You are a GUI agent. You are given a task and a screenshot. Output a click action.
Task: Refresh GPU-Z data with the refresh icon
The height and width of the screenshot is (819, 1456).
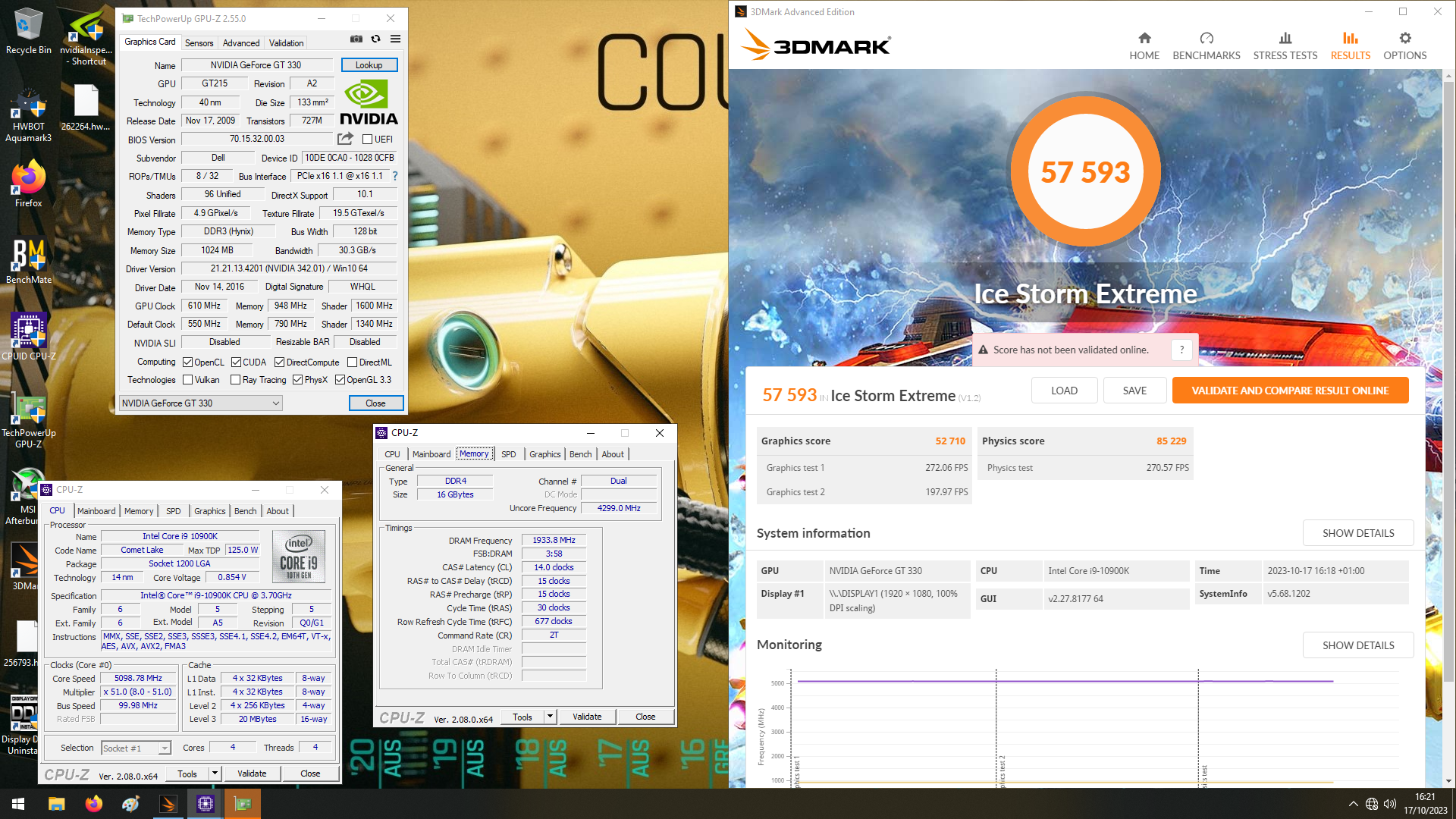(376, 39)
